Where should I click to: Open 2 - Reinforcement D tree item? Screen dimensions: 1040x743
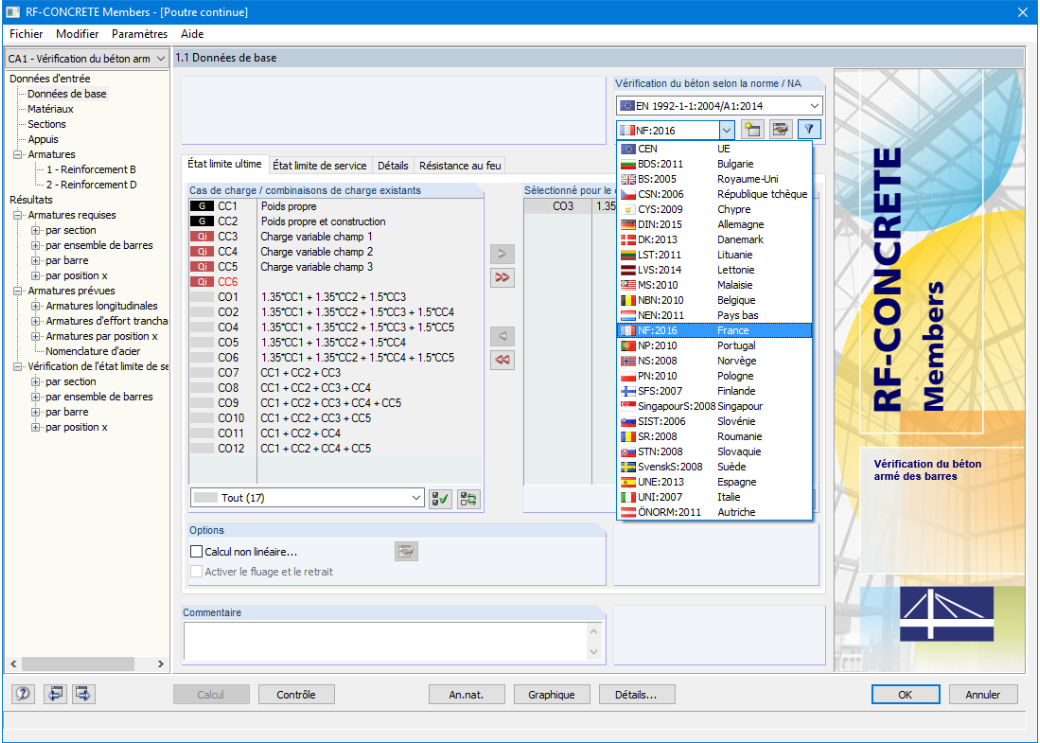tap(92, 185)
